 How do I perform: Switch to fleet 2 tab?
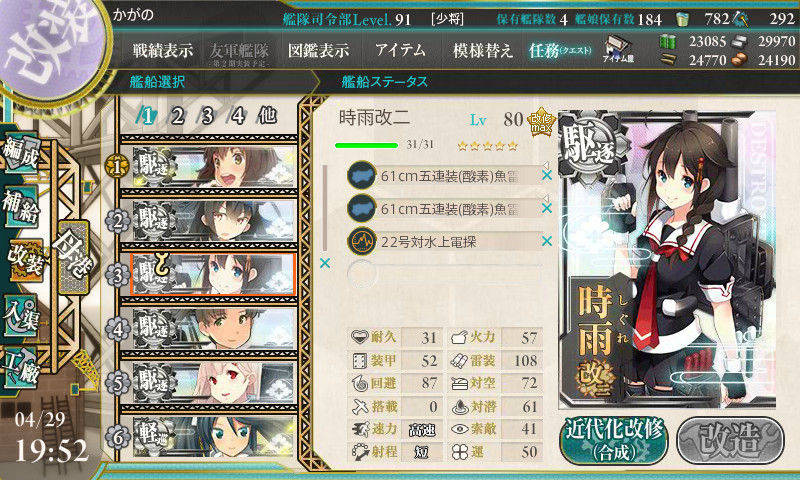click(177, 116)
